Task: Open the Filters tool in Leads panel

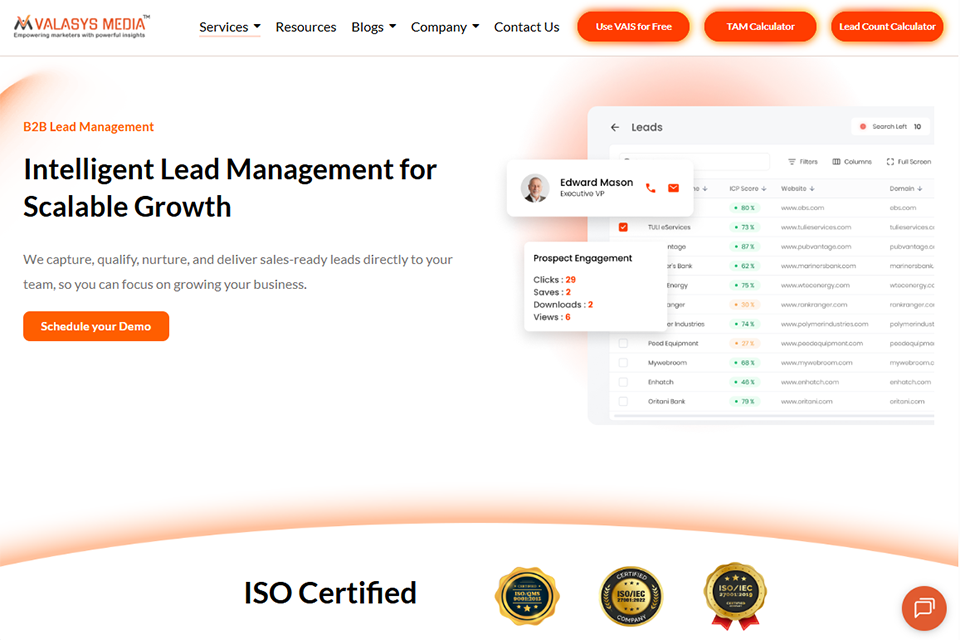Action: click(x=803, y=162)
